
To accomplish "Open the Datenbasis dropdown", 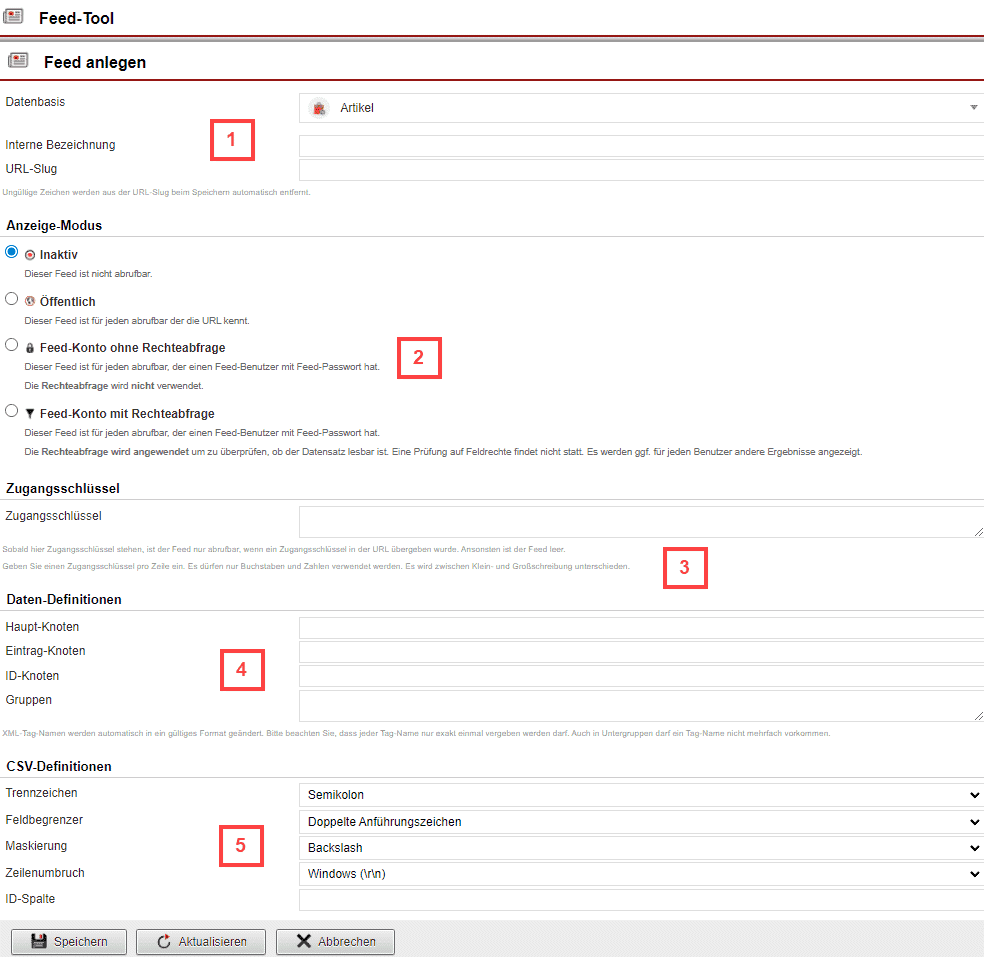I will click(x=640, y=108).
